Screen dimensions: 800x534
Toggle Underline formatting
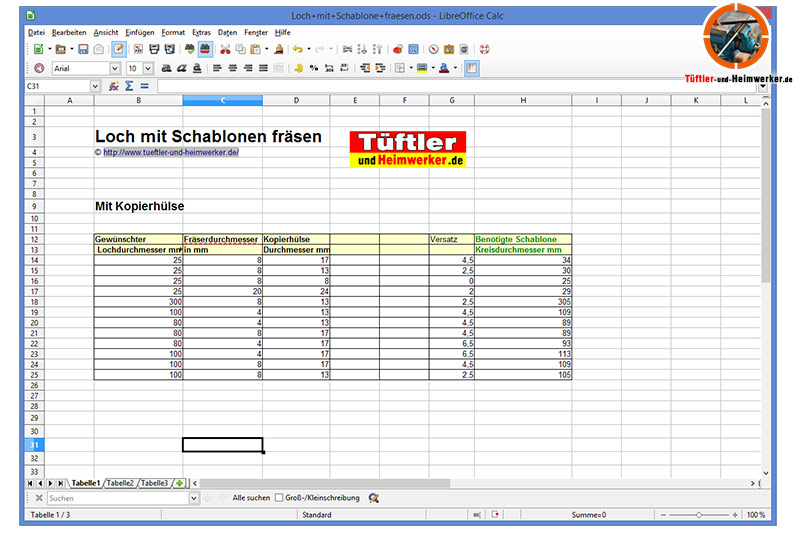tap(196, 68)
